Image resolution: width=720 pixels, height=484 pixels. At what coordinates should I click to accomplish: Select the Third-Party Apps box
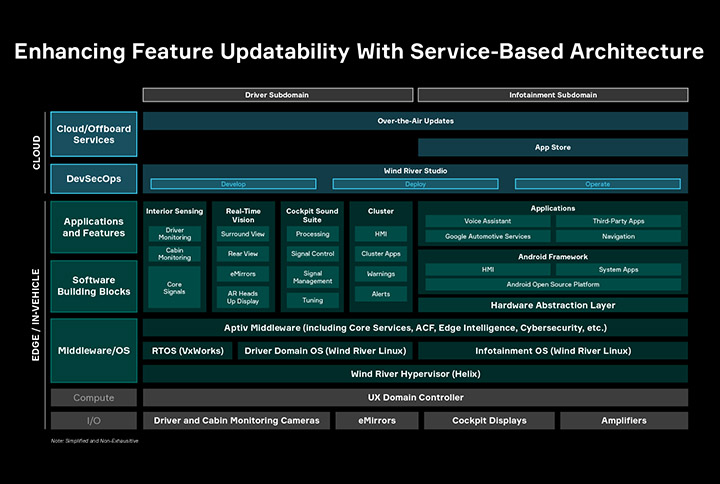click(619, 221)
